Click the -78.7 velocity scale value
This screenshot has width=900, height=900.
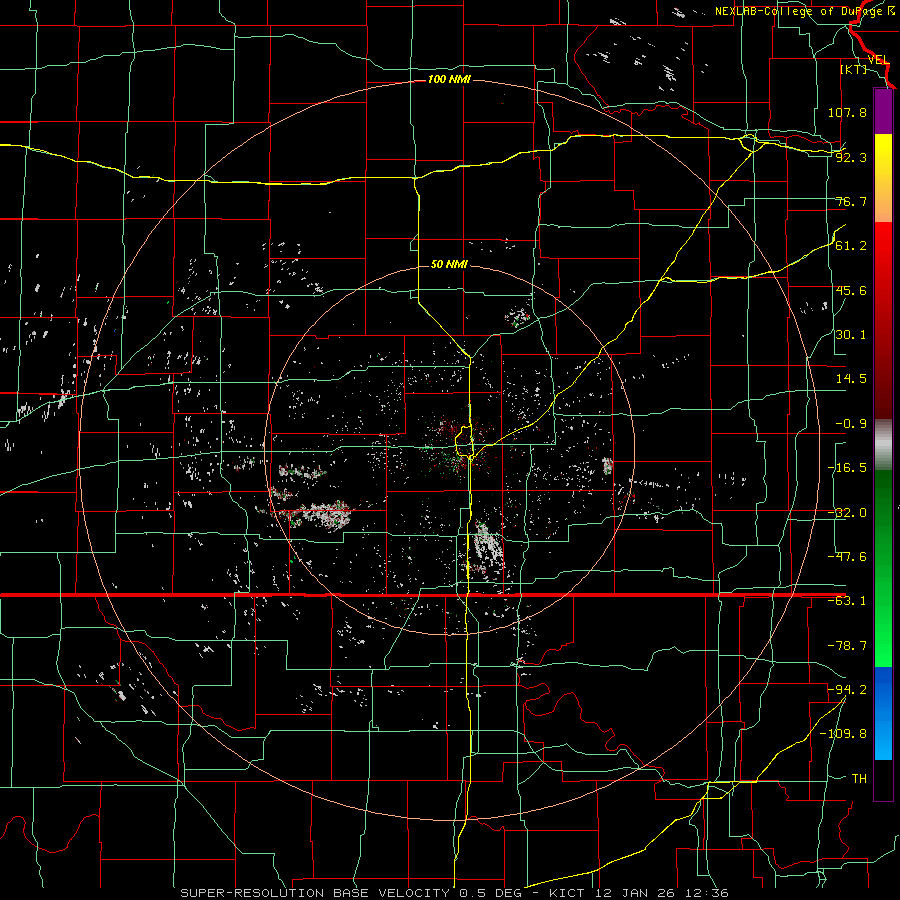[x=847, y=646]
